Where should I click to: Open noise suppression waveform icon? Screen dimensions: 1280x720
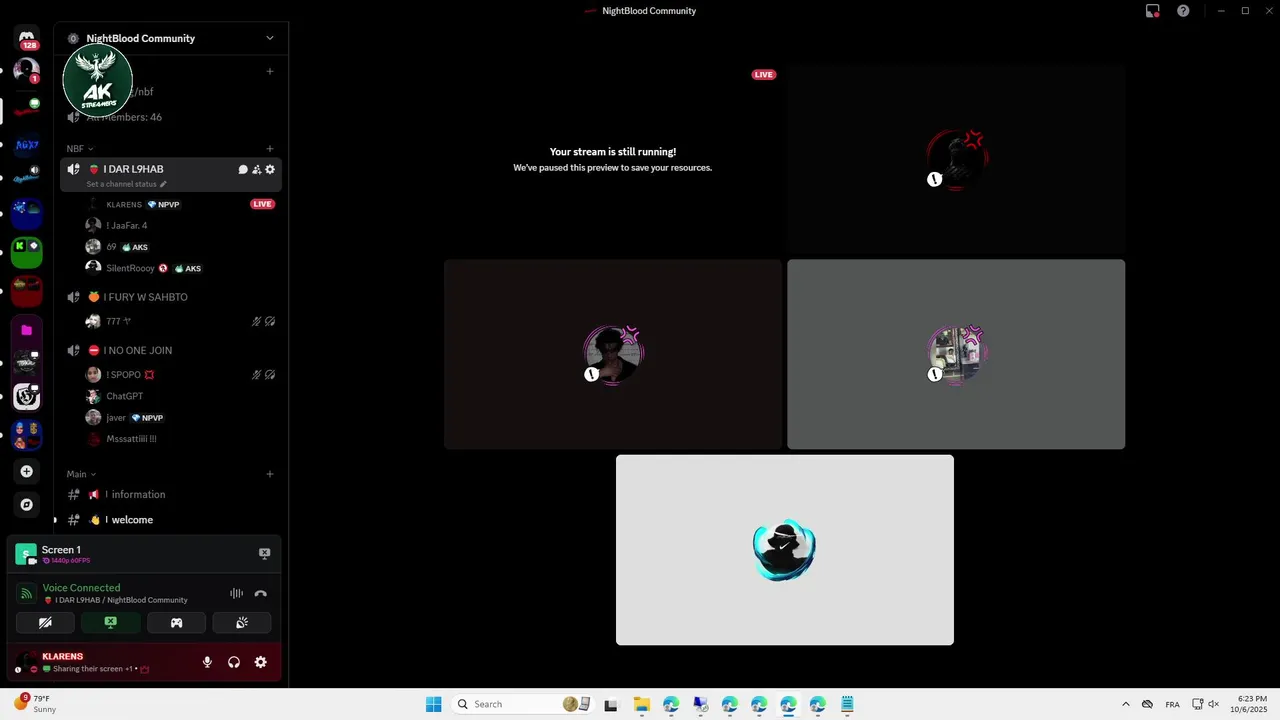[237, 593]
